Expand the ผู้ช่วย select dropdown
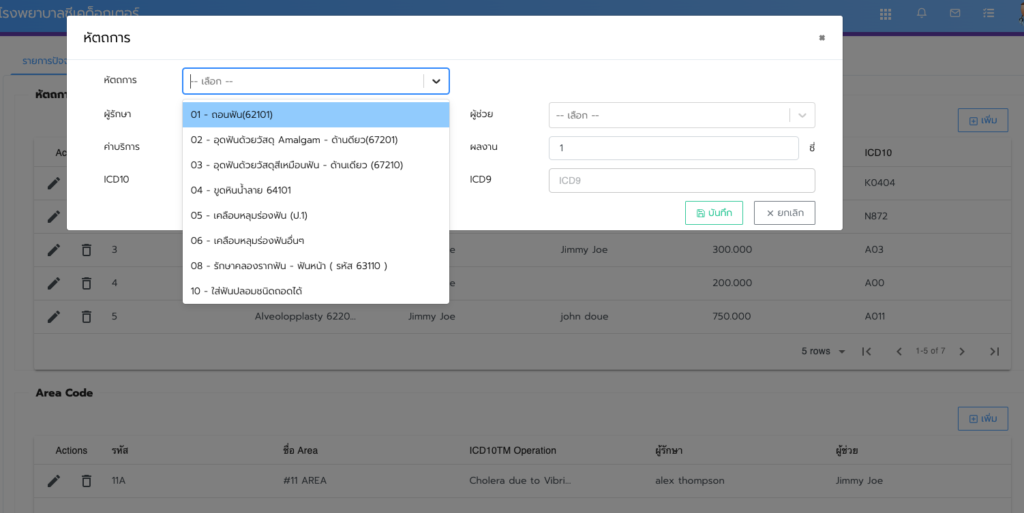This screenshot has height=513, width=1024. pyautogui.click(x=802, y=115)
